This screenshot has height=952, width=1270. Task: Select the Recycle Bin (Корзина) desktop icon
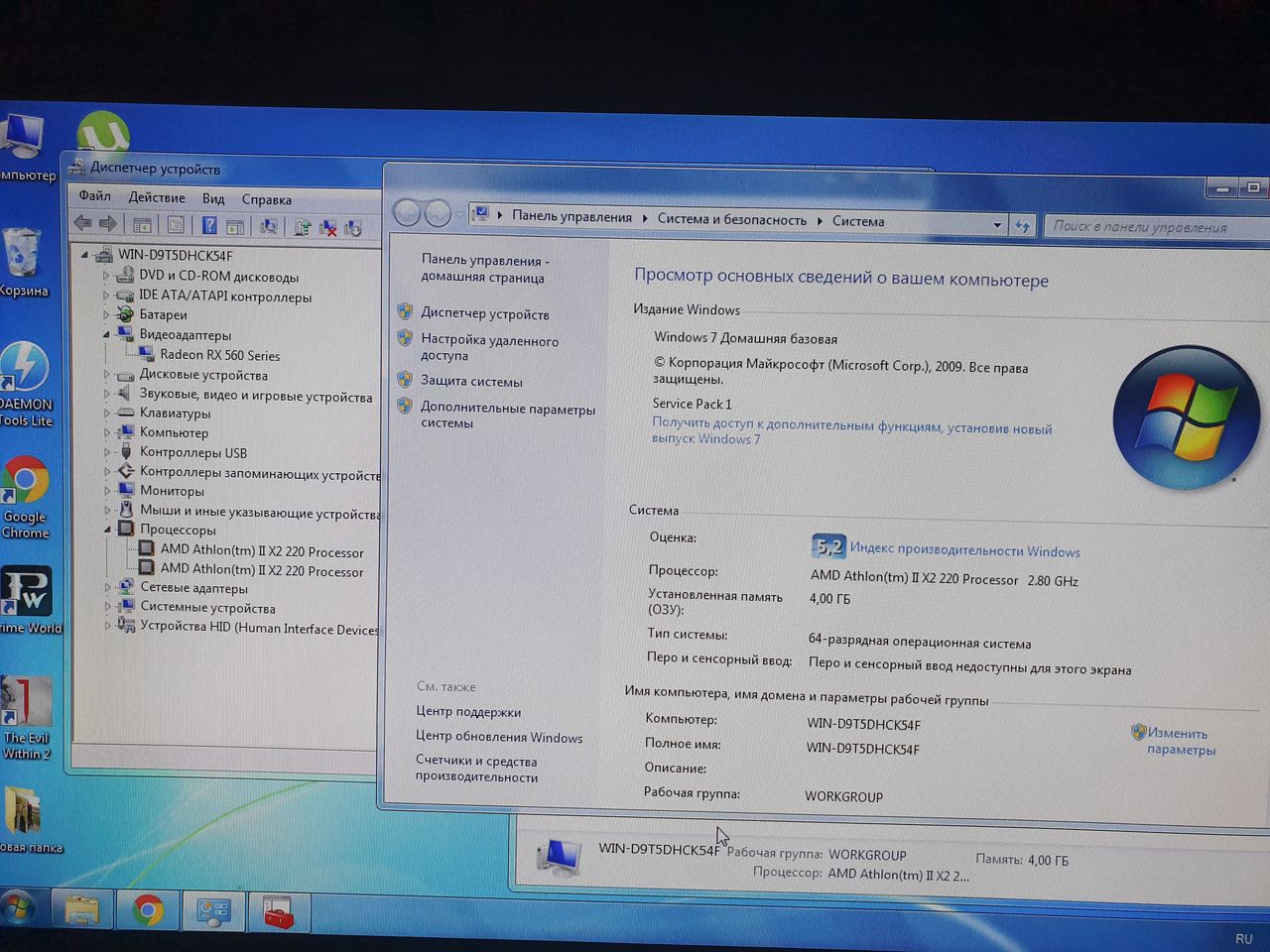(23, 263)
